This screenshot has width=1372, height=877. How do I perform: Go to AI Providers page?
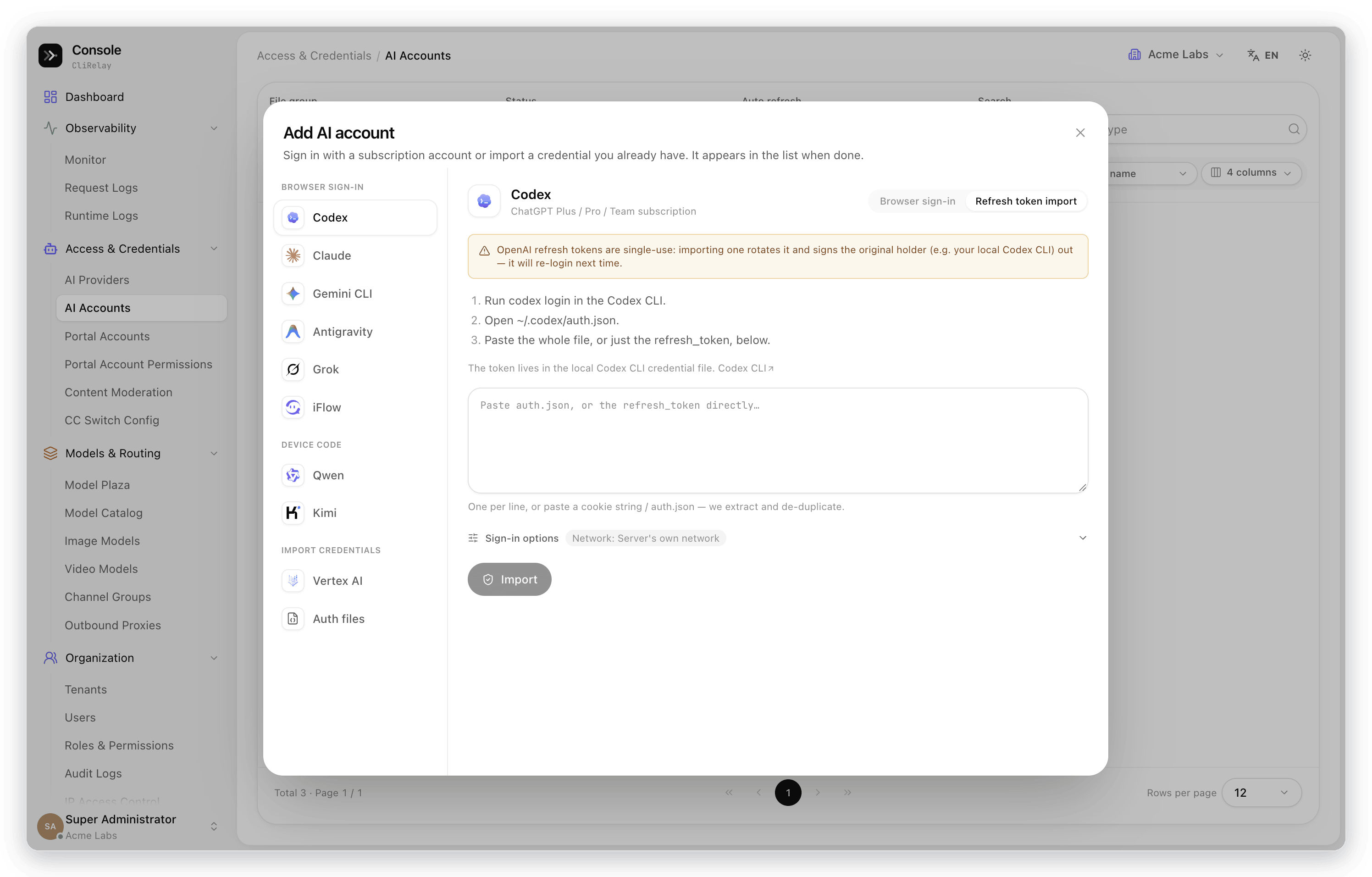point(97,280)
